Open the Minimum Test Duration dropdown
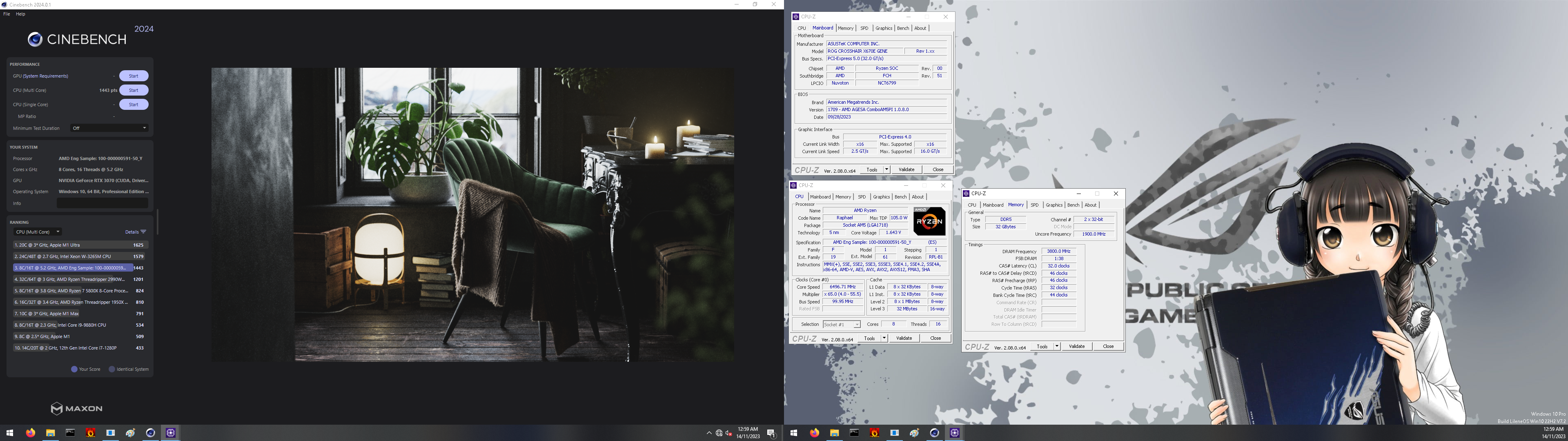The image size is (1568, 441). [109, 128]
